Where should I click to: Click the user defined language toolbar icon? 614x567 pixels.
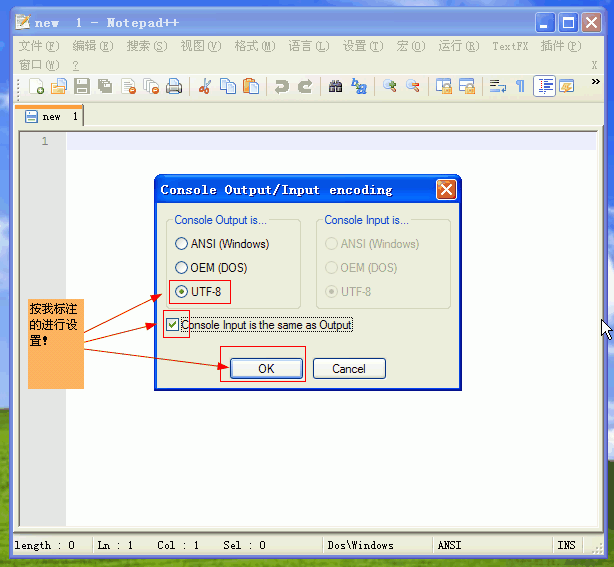click(x=567, y=86)
